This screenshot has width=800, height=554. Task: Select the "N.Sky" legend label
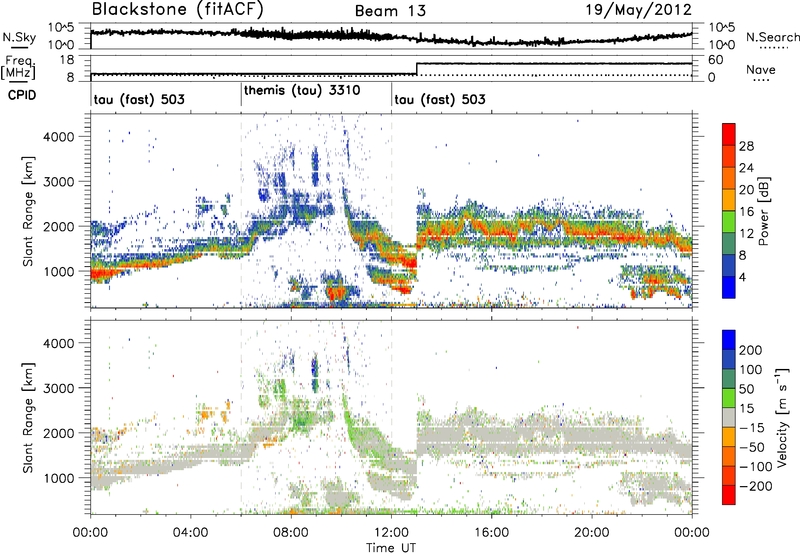coord(19,37)
